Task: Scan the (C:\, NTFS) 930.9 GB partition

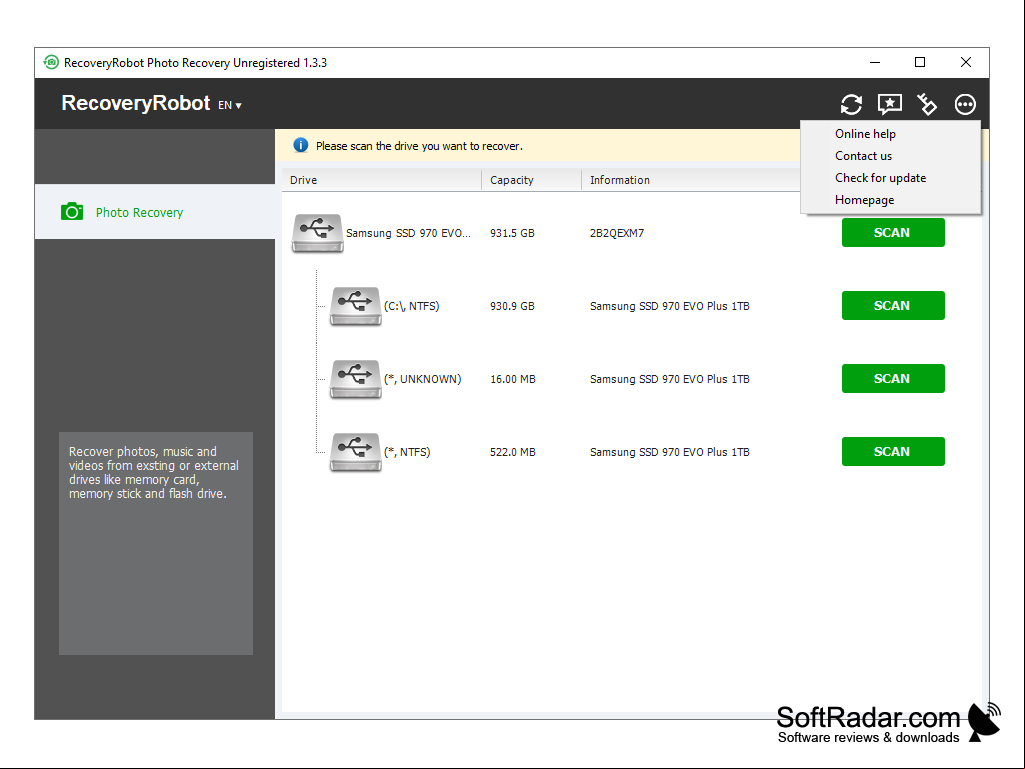Action: [893, 305]
